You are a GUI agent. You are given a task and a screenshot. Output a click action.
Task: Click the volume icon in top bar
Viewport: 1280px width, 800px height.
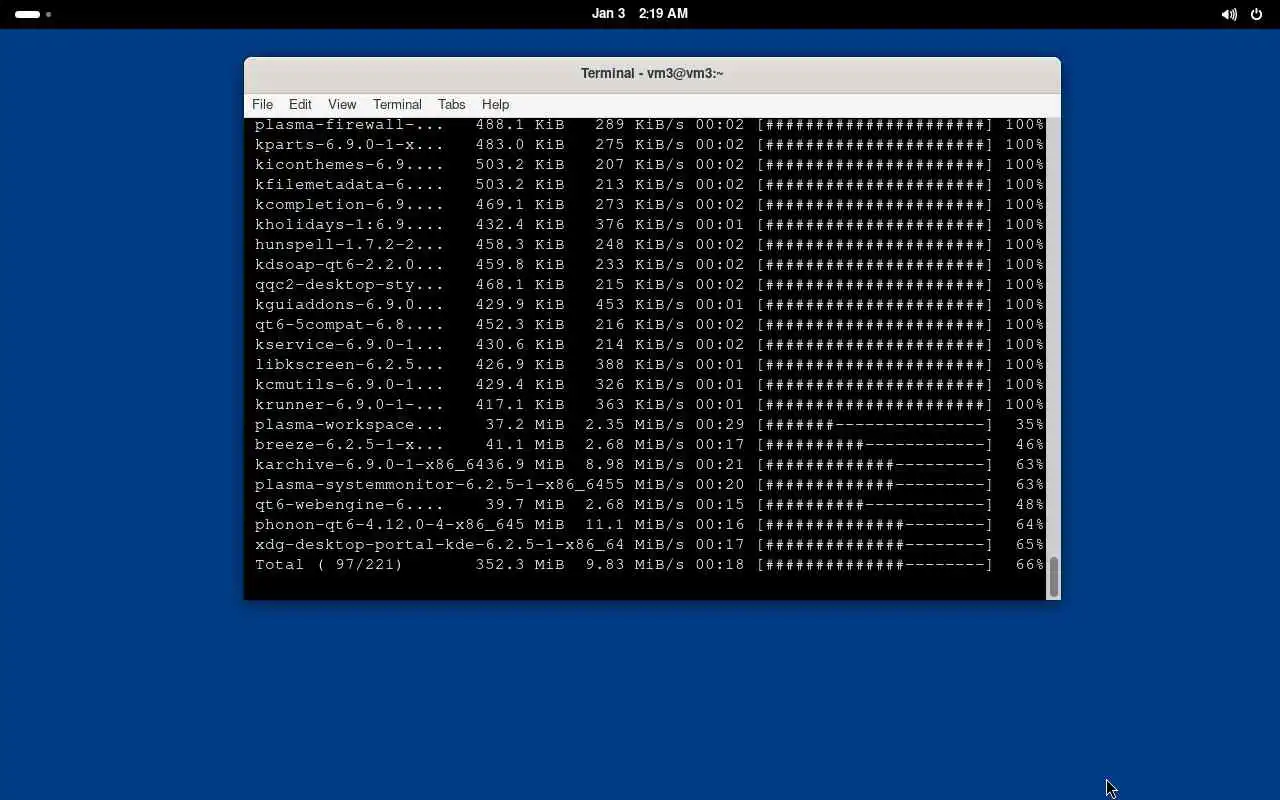[x=1229, y=14]
